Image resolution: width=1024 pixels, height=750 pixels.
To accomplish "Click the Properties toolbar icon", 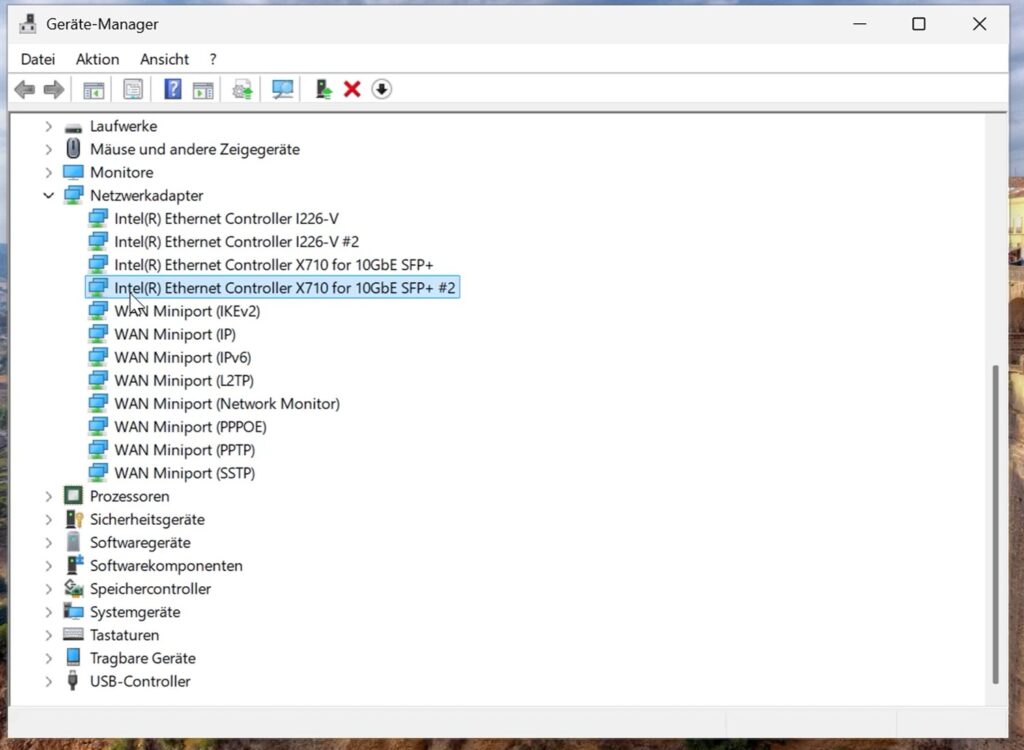I will (133, 90).
